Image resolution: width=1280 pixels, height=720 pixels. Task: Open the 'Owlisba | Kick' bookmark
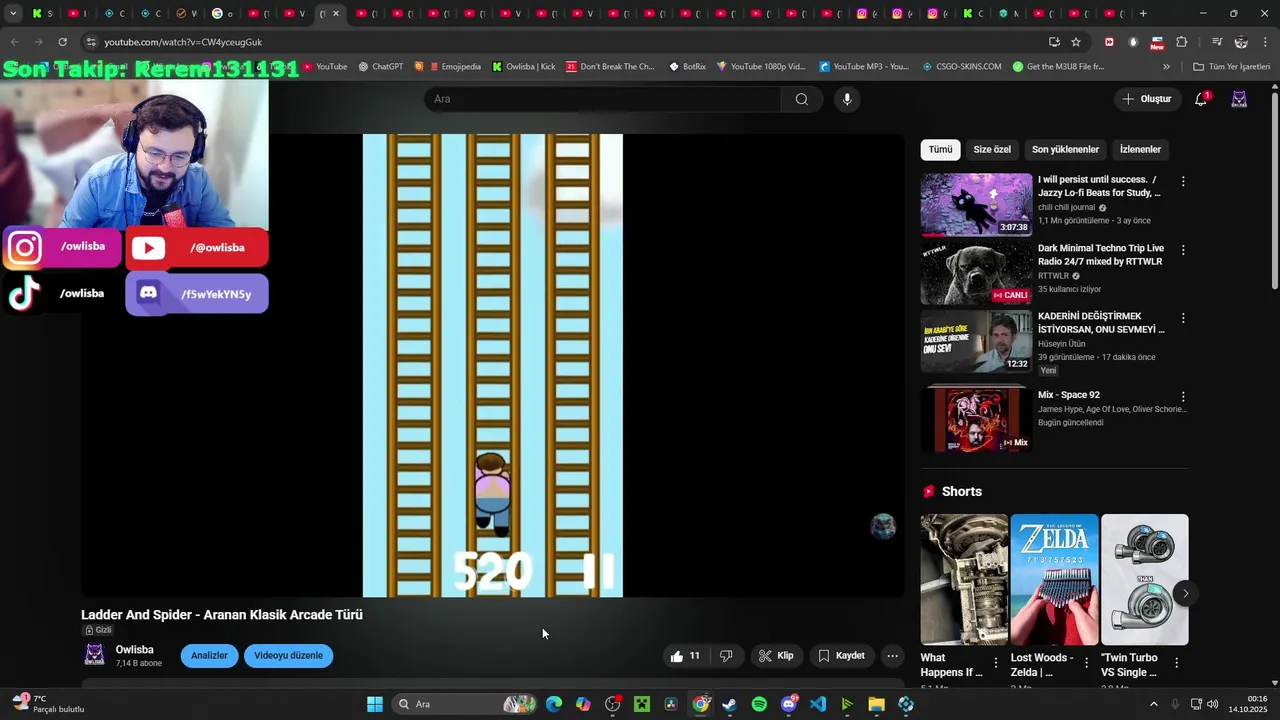point(524,67)
